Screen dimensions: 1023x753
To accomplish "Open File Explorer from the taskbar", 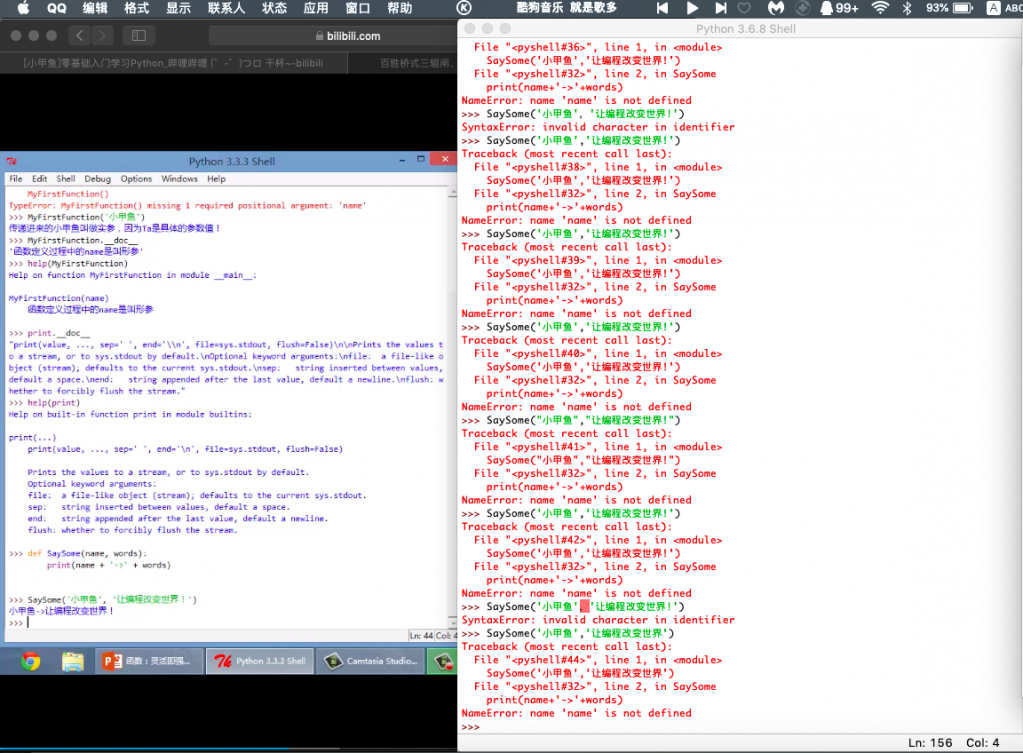I will pos(73,661).
